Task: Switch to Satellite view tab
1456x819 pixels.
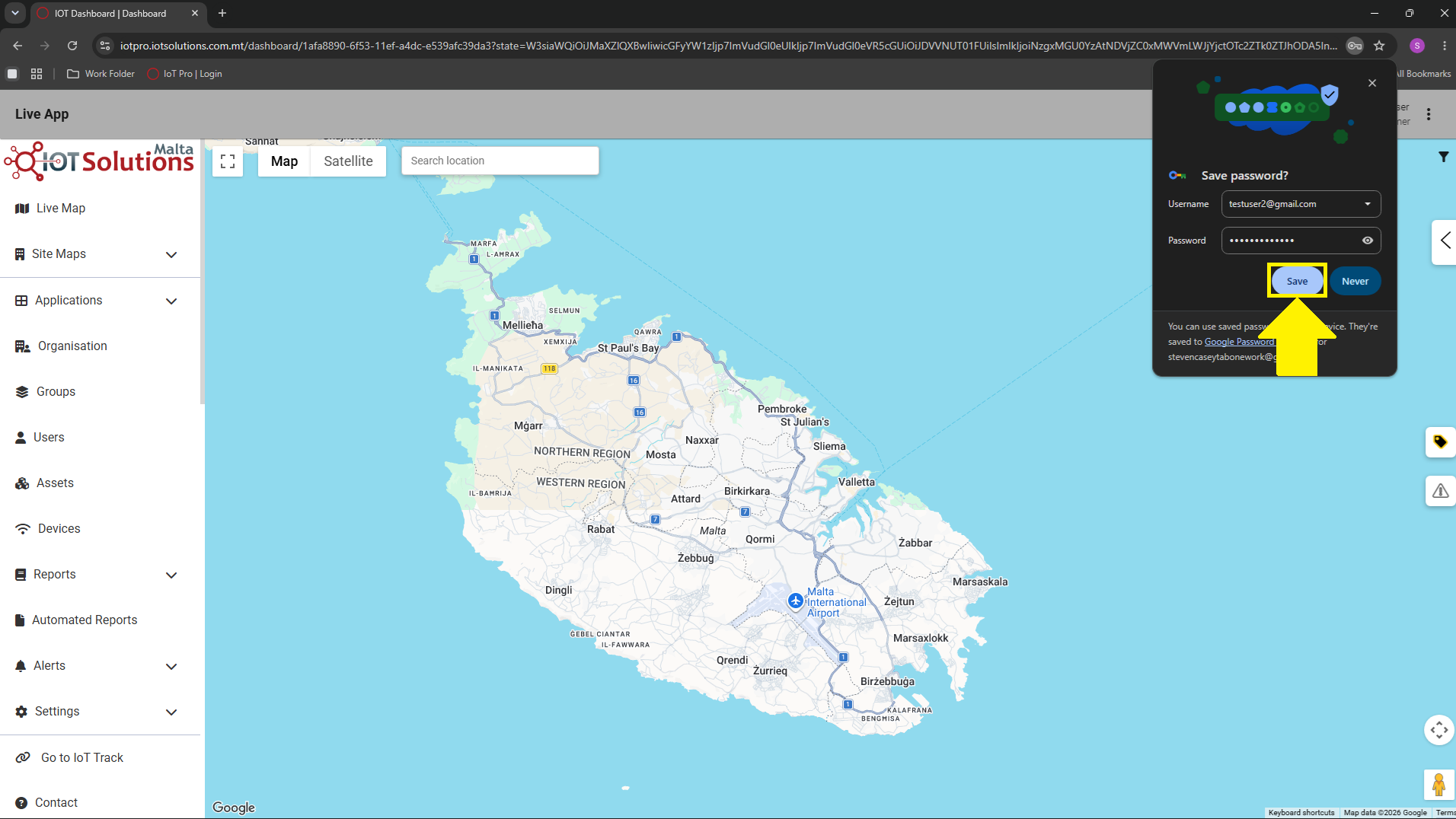Action: [348, 161]
